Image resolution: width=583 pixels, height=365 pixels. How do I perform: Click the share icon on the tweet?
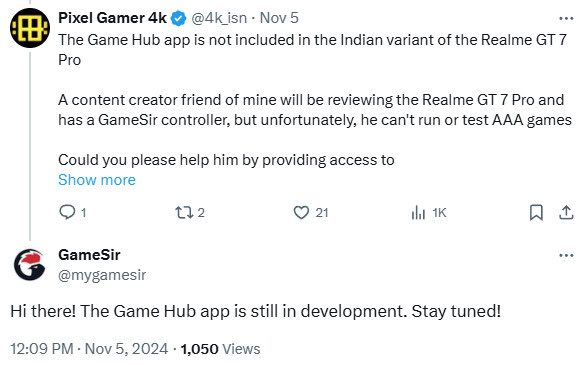click(x=566, y=212)
